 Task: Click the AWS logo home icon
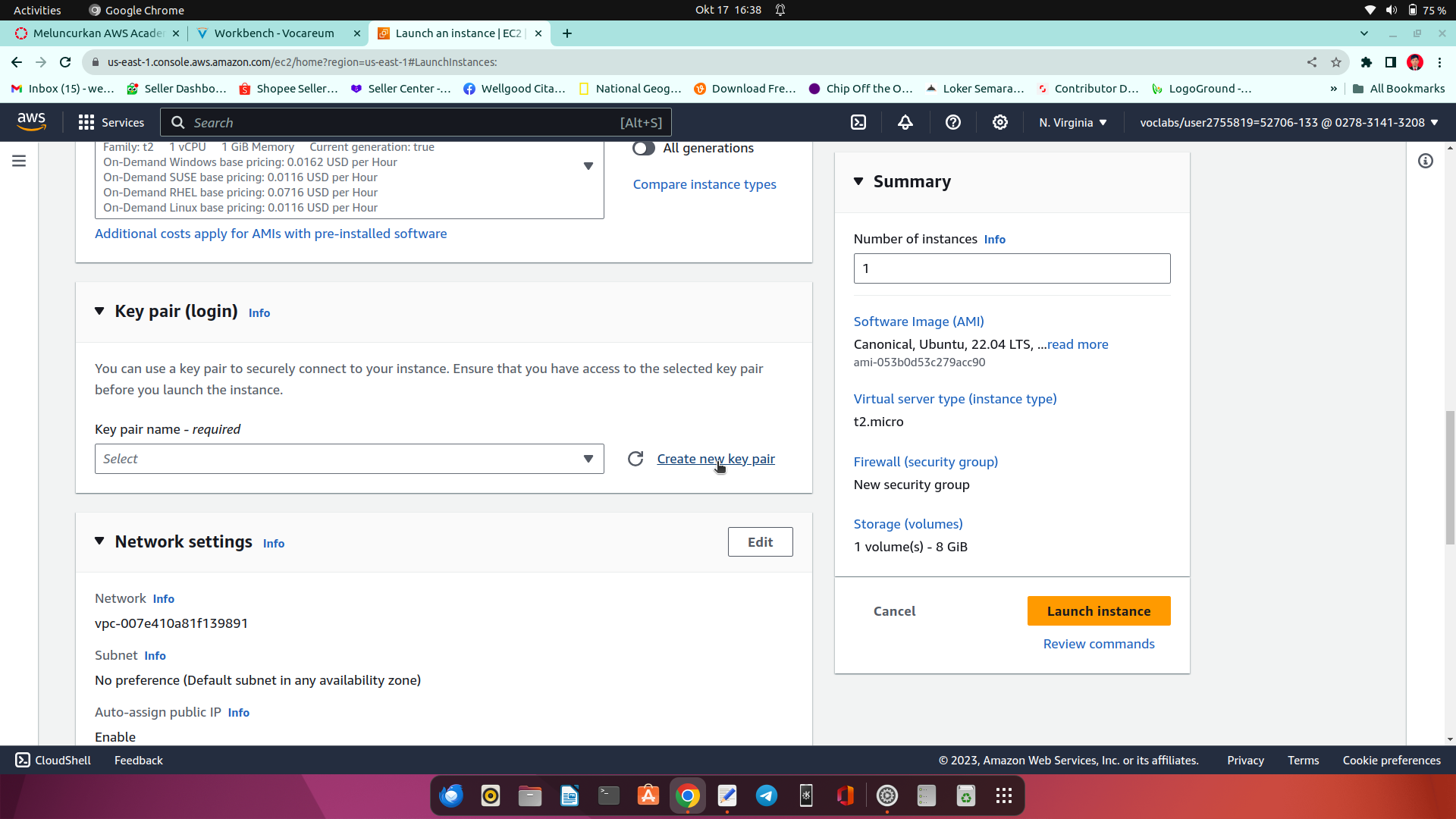click(x=31, y=121)
